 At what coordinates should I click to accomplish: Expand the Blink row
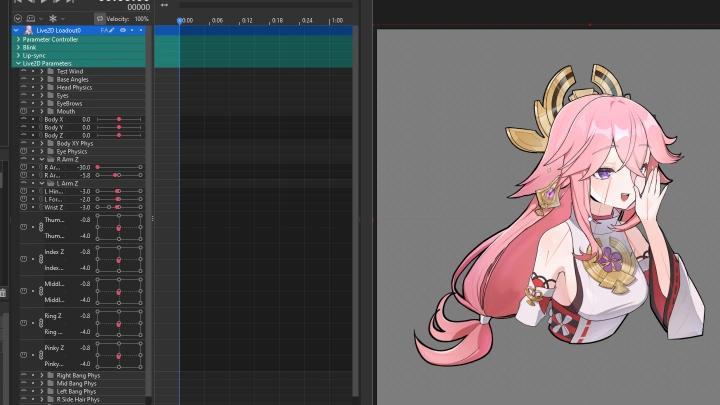18,47
